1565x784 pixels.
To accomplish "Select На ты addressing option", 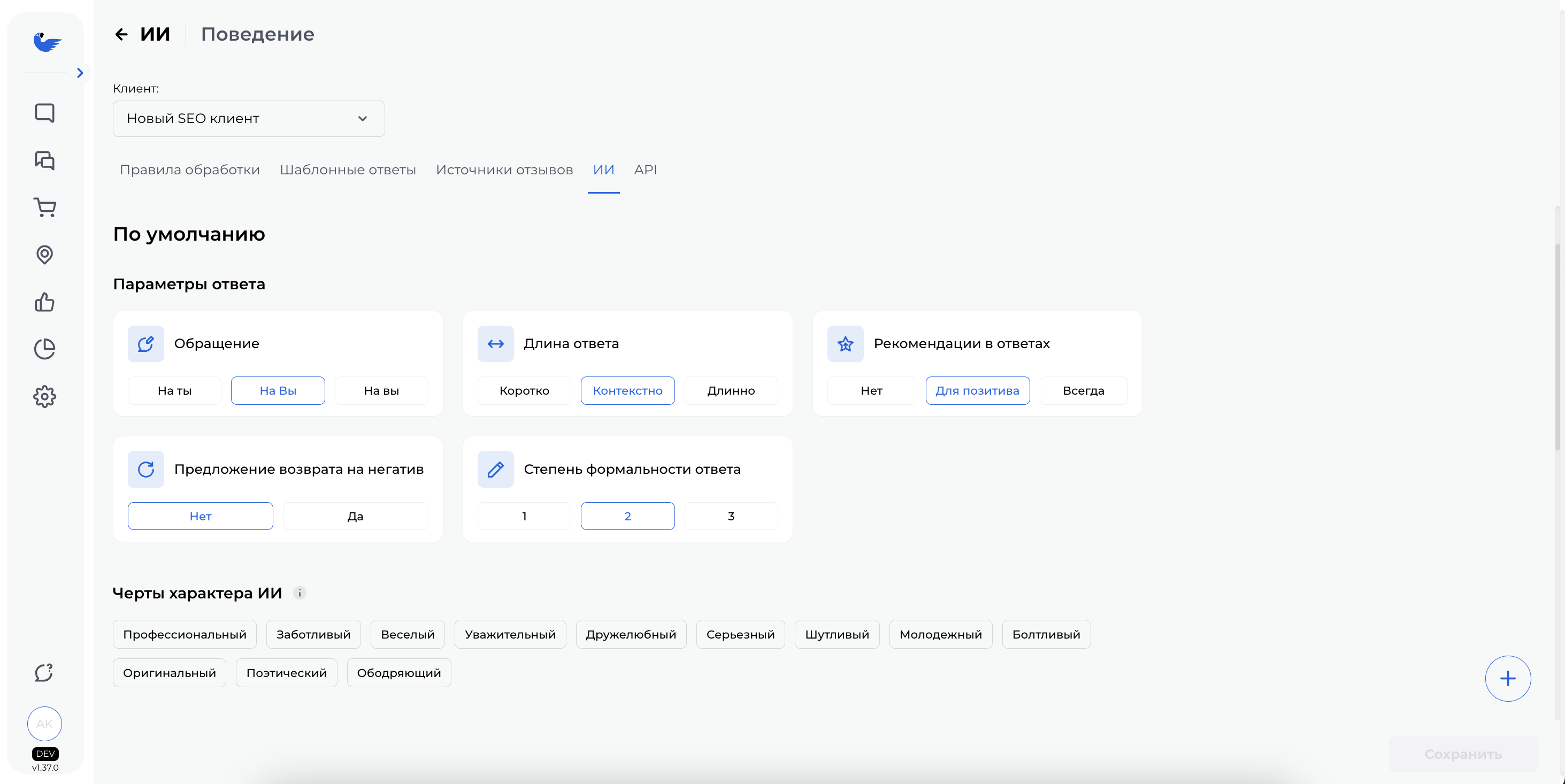I will pyautogui.click(x=174, y=391).
